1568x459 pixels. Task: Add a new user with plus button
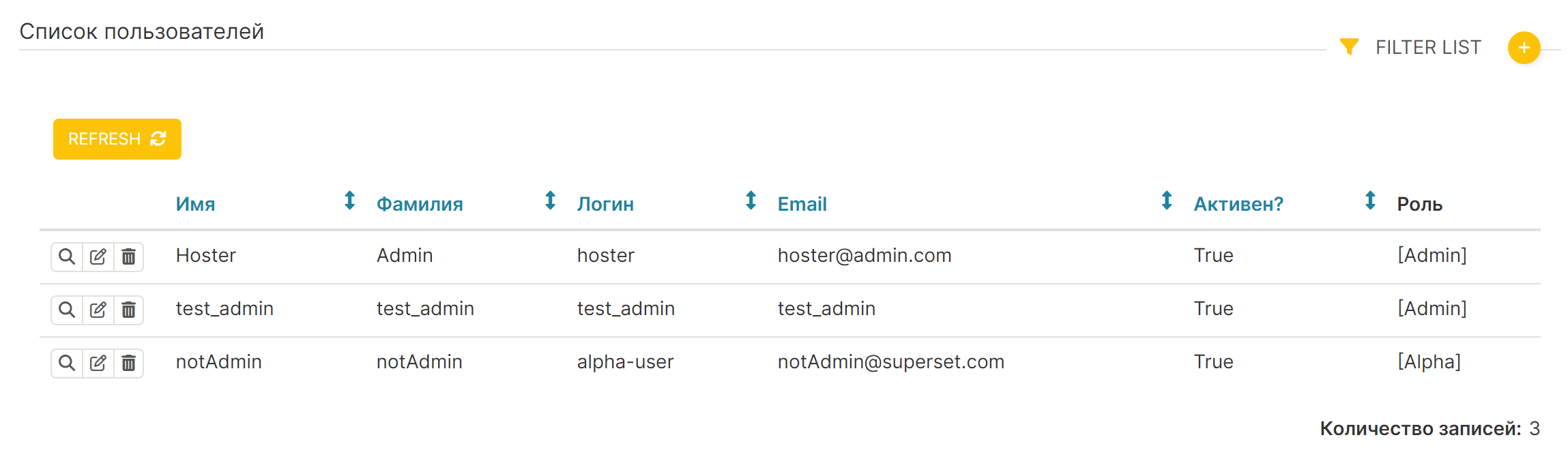coord(1524,48)
